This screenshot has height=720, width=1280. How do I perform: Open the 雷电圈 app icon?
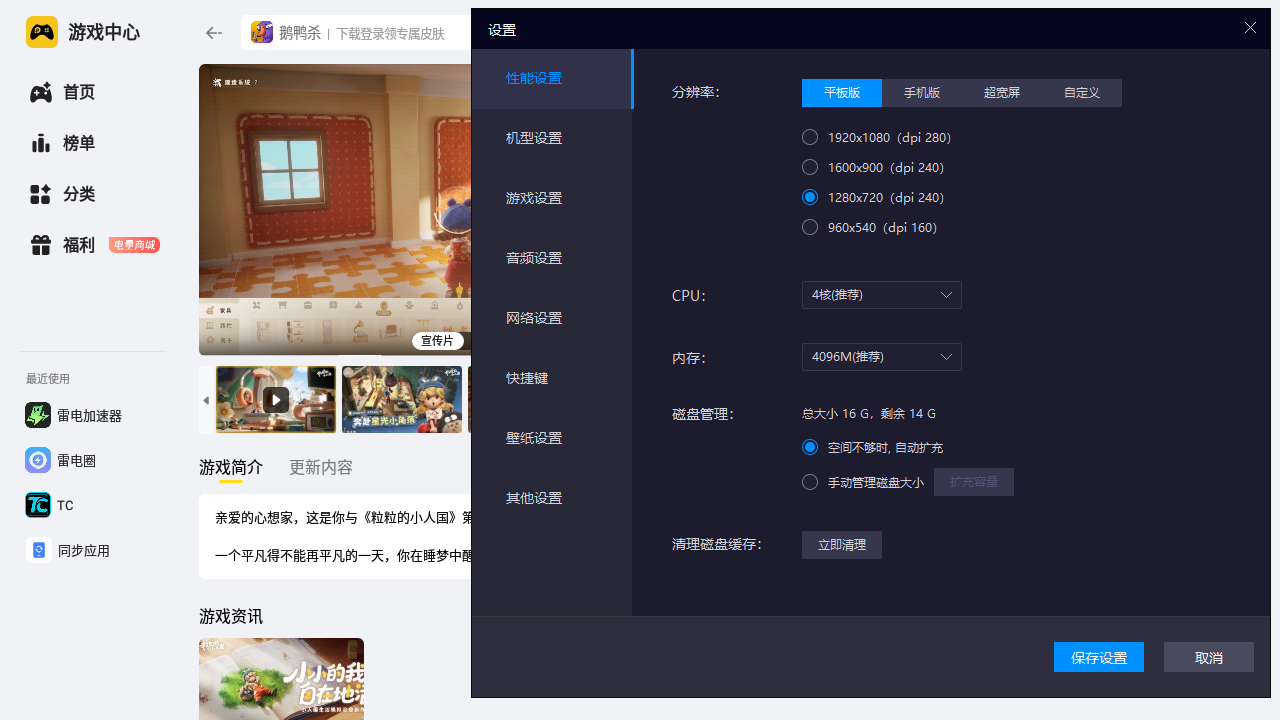click(x=38, y=461)
